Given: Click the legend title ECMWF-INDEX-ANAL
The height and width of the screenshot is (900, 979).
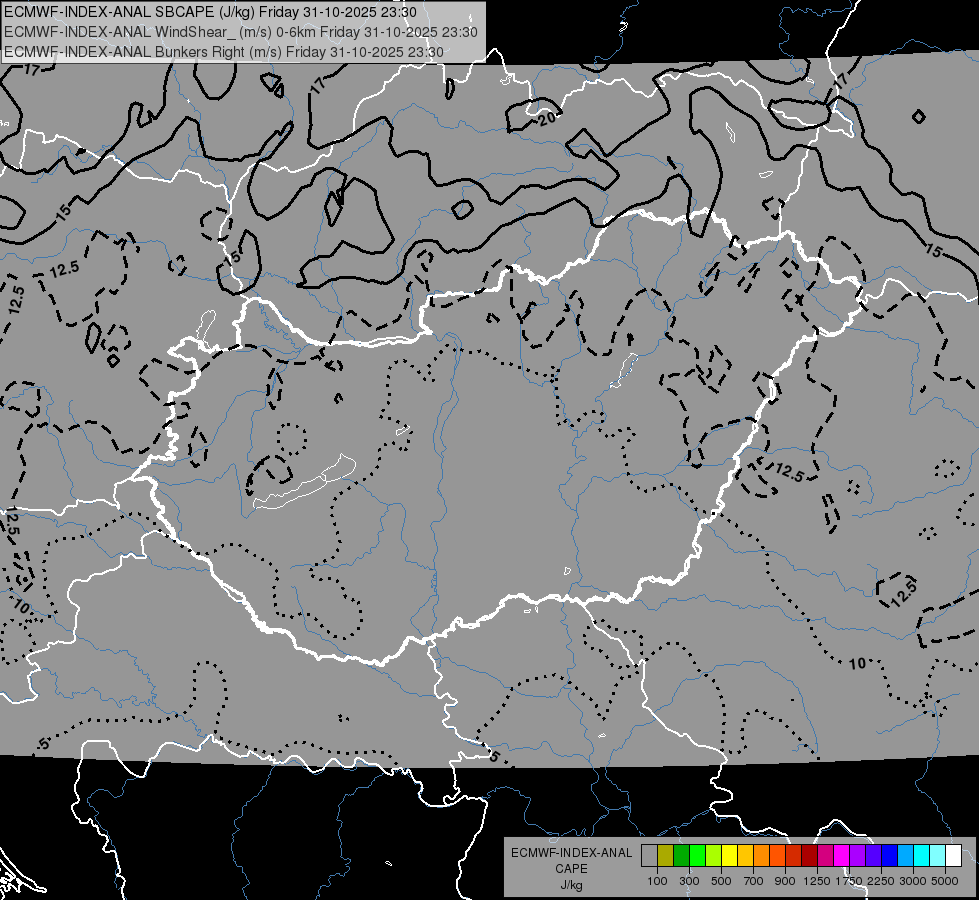Looking at the screenshot, I should 571,853.
